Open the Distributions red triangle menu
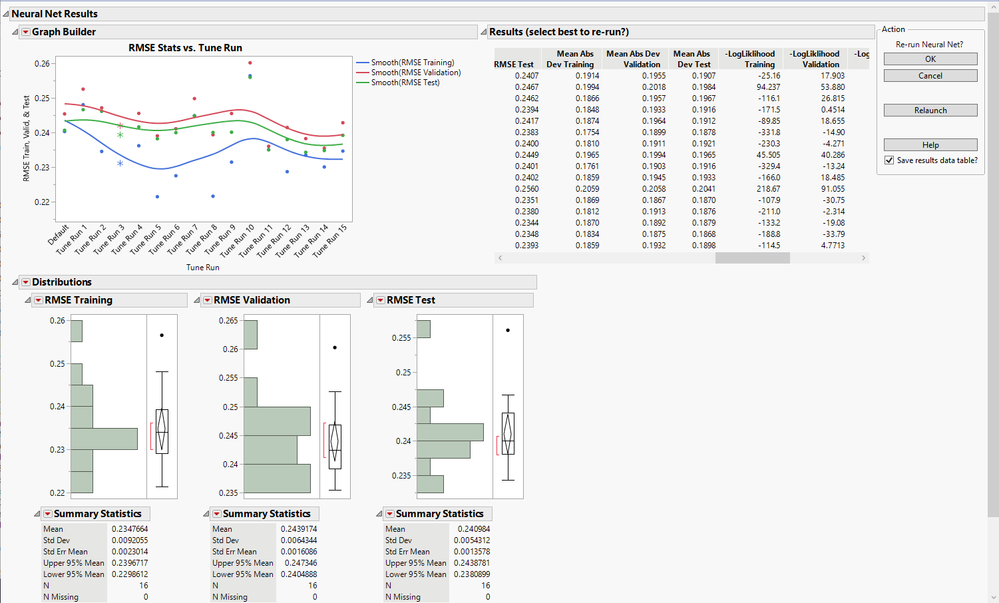Viewport: 999px width, 603px height. click(25, 282)
